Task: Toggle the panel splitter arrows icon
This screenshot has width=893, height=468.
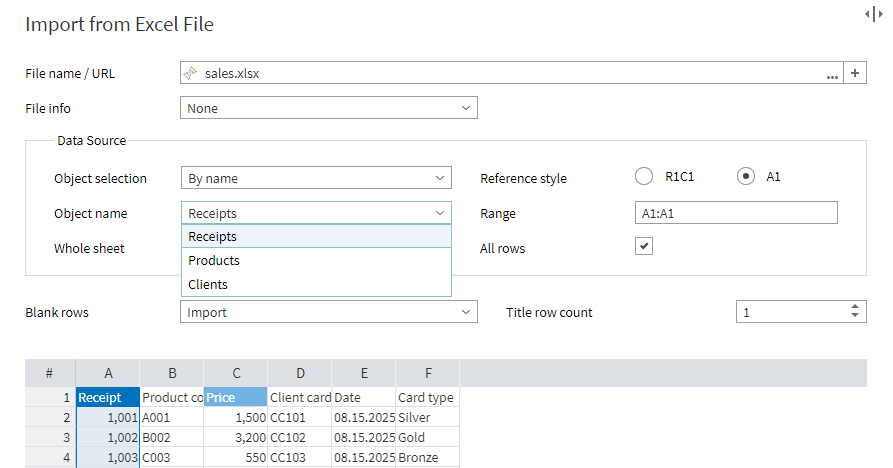Action: (x=872, y=13)
